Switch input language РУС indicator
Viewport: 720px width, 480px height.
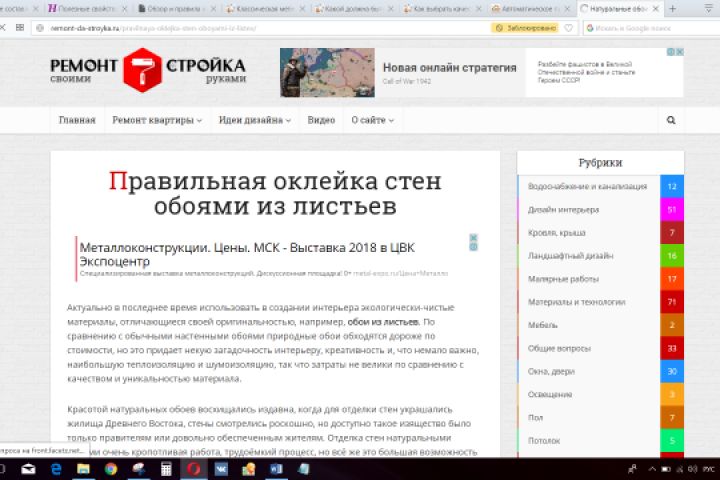(x=709, y=469)
